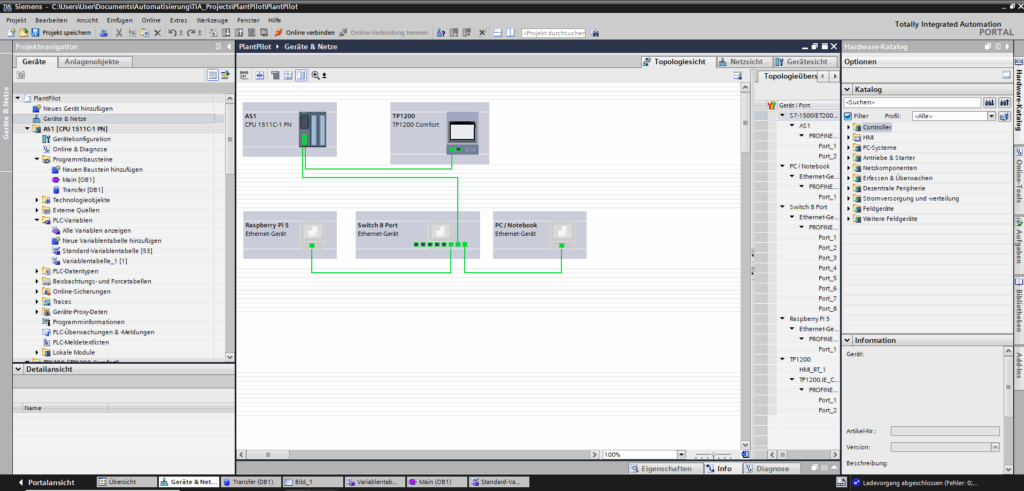This screenshot has height=491, width=1024.
Task: Expand the Controller folder in hardware catalog
Action: (x=849, y=127)
